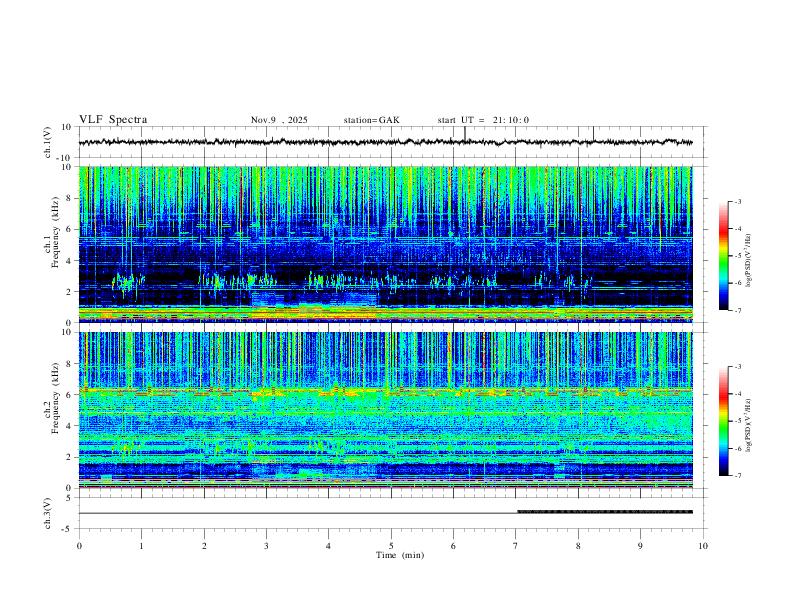The width and height of the screenshot is (792, 612).
Task: Click the '-3' label on upper colorbar
Action: tap(737, 201)
